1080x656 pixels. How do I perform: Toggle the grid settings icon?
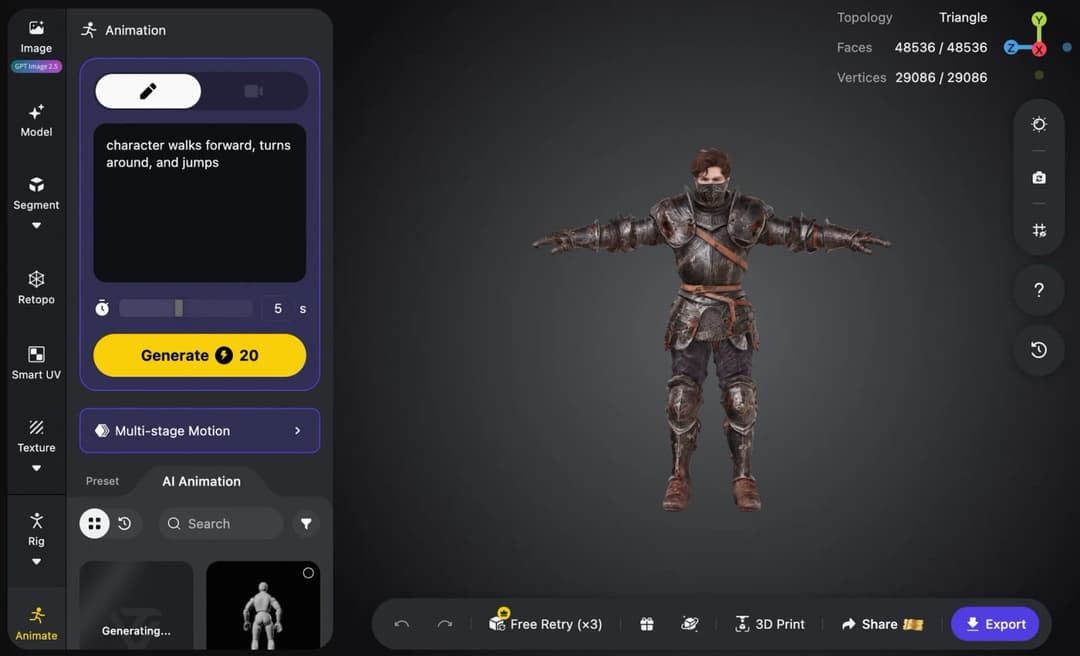point(1039,230)
